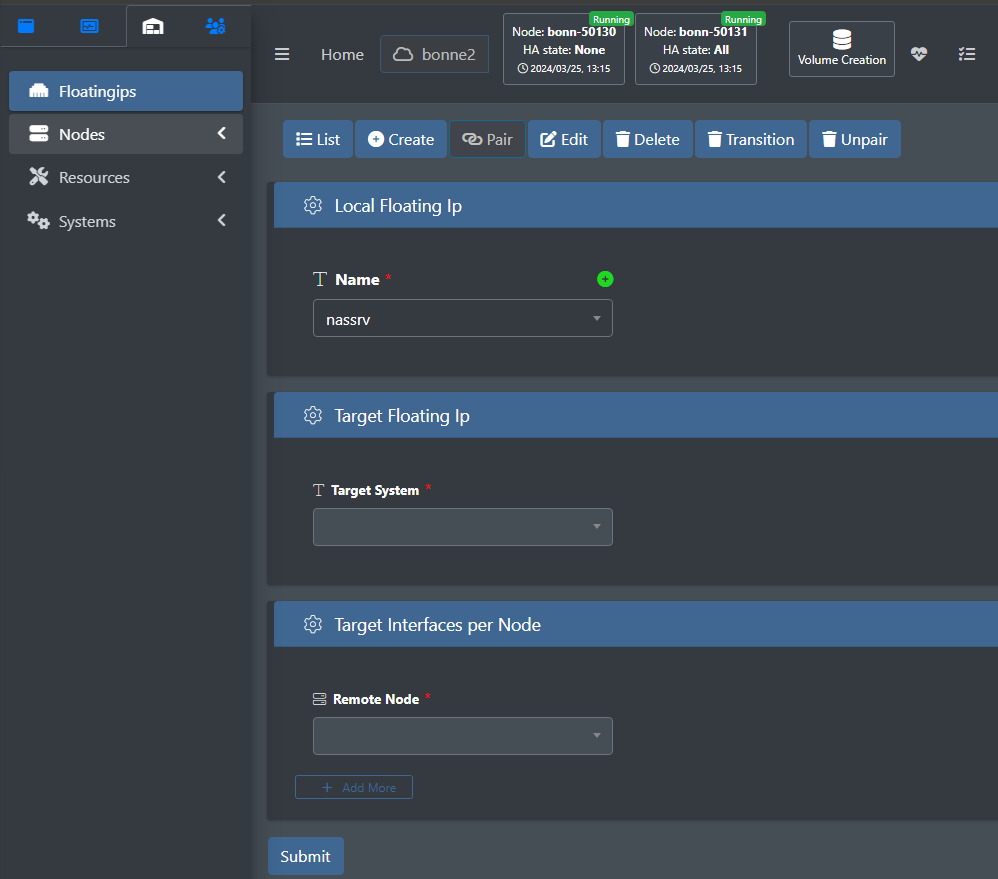
Task: Select the warehouse icon tab
Action: [153, 26]
